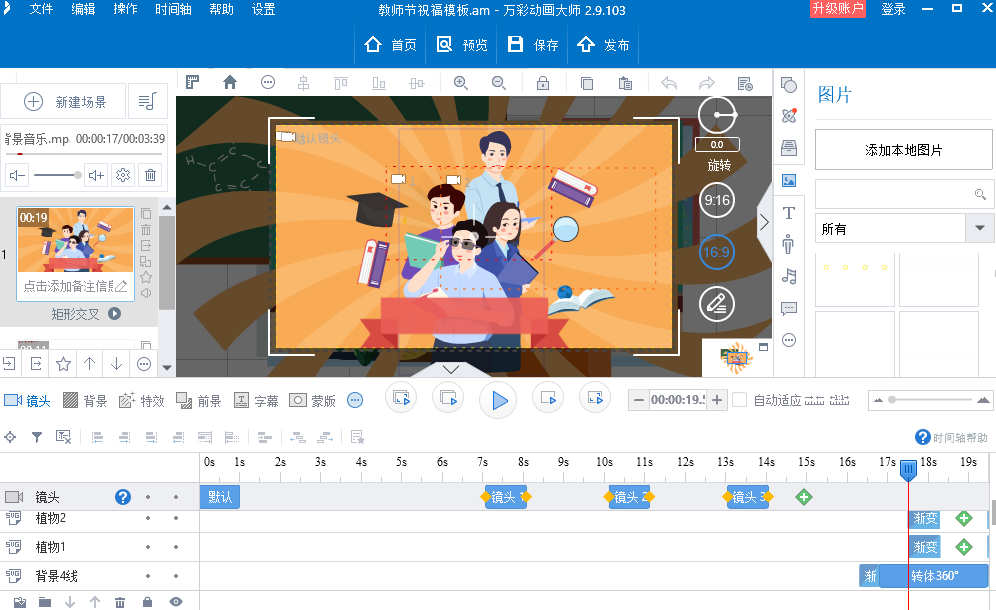Screen dimensions: 996x610
Task: Zoom in on the canvas
Action: [461, 83]
